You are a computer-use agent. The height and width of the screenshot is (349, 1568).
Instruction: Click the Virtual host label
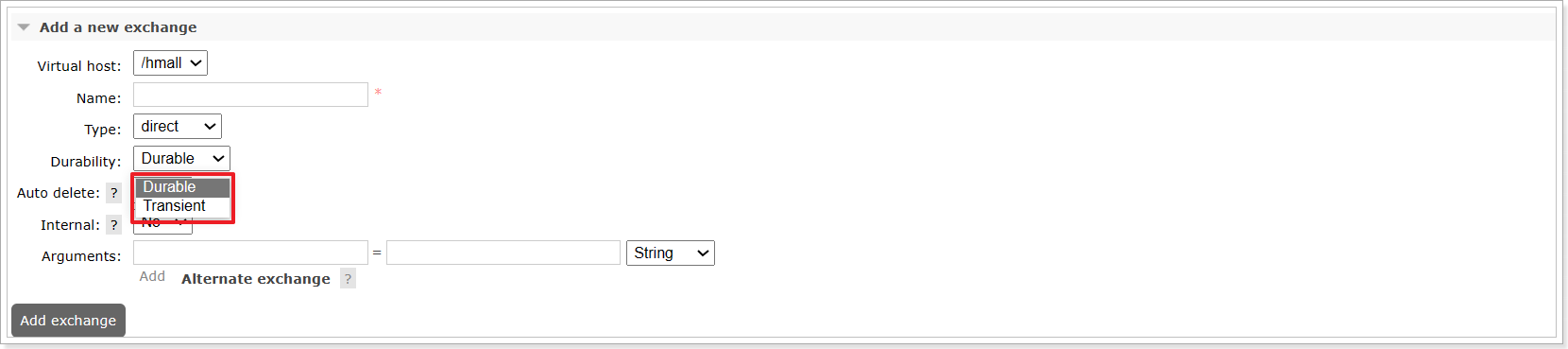point(79,66)
